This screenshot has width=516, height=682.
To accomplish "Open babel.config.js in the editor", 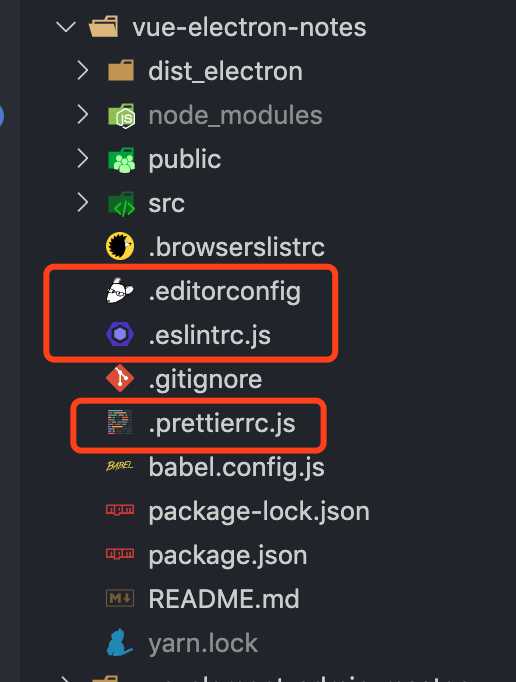I will [x=236, y=468].
